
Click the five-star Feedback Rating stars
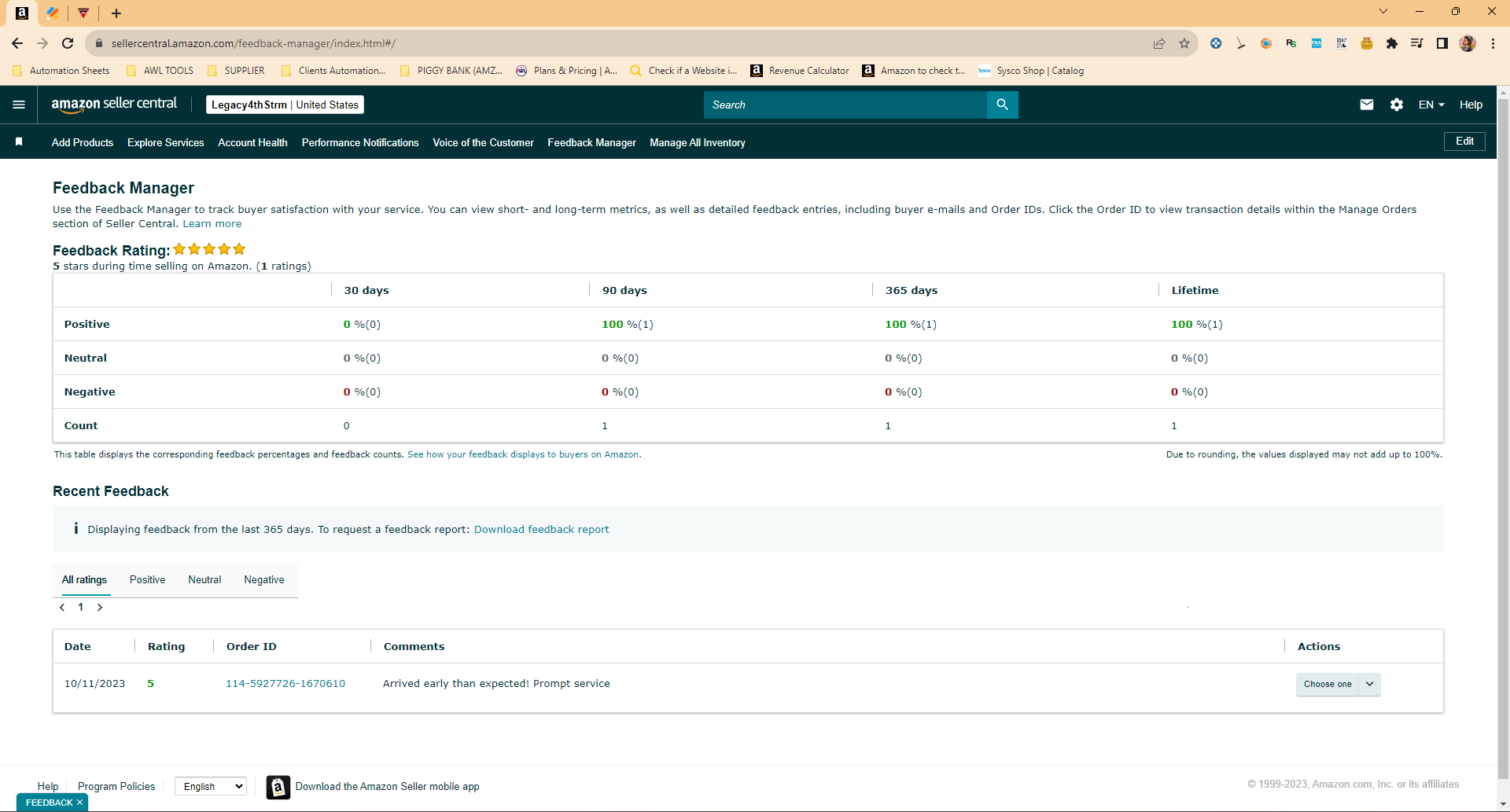point(209,249)
